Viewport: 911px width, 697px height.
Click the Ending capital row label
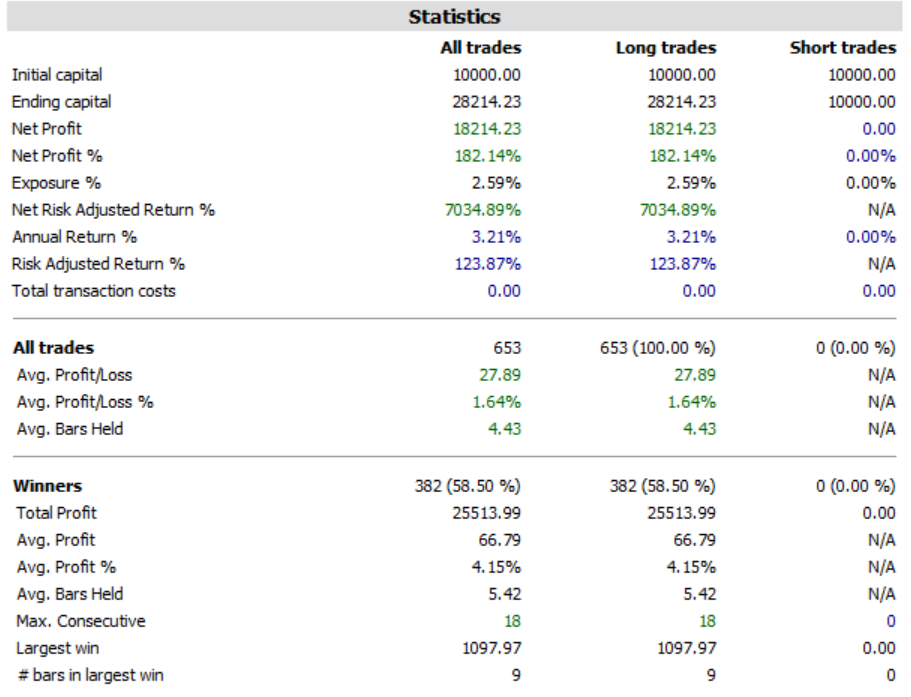(x=61, y=101)
